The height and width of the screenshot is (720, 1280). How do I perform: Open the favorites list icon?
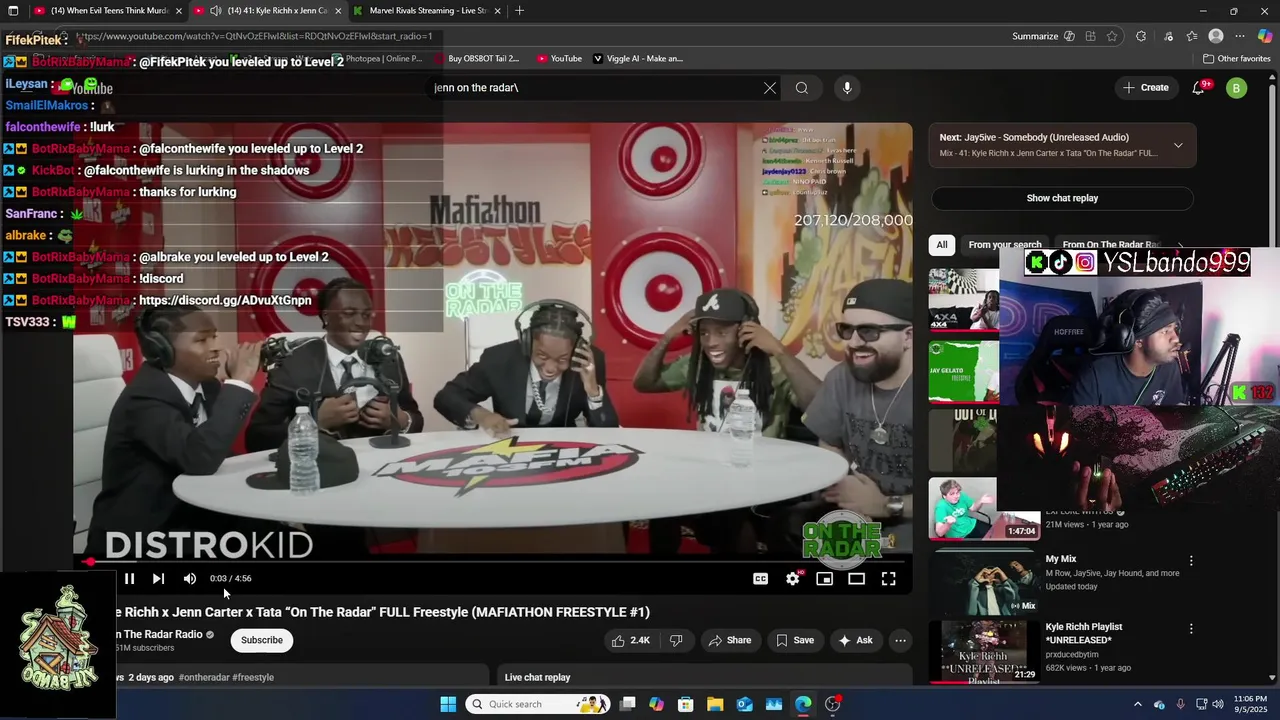(1192, 36)
